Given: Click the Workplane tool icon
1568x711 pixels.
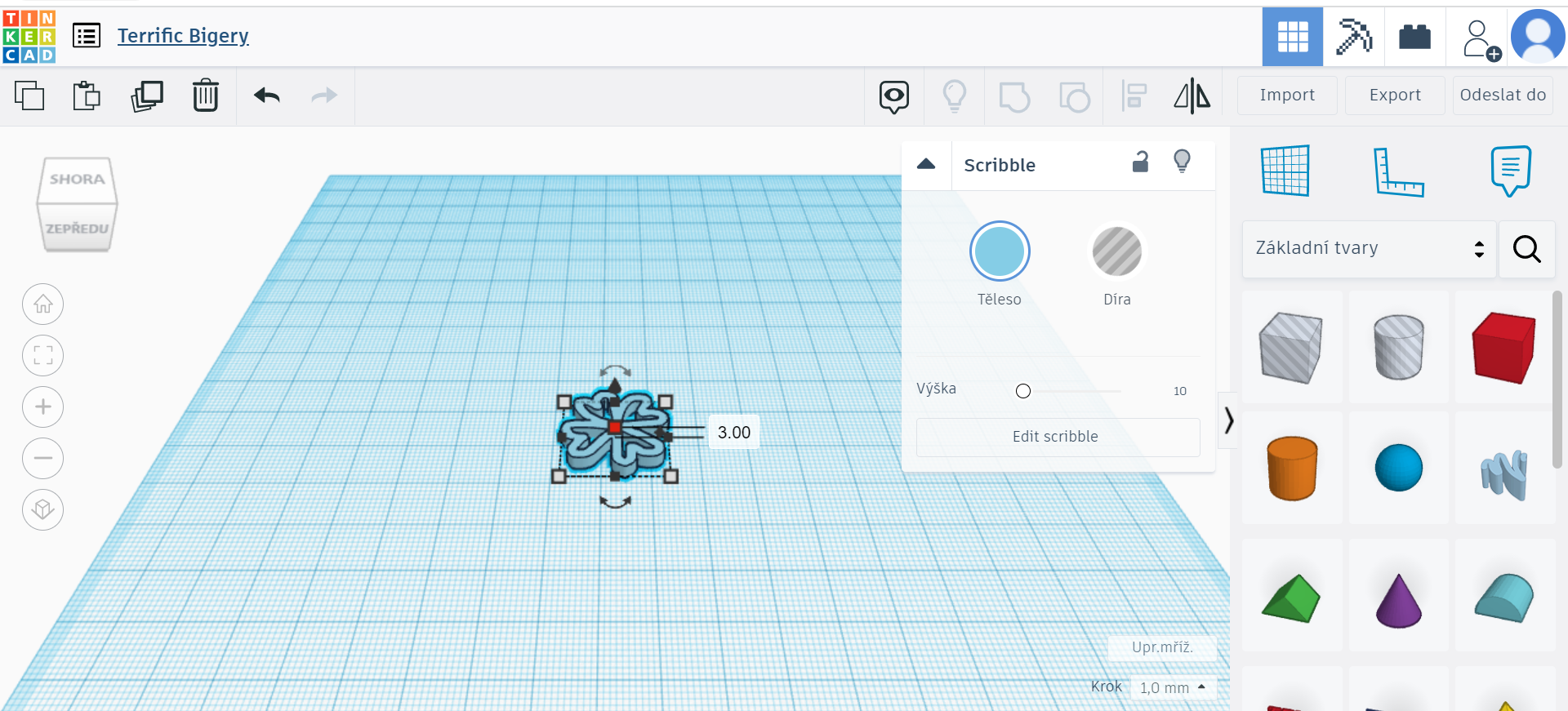Looking at the screenshot, I should point(1285,171).
